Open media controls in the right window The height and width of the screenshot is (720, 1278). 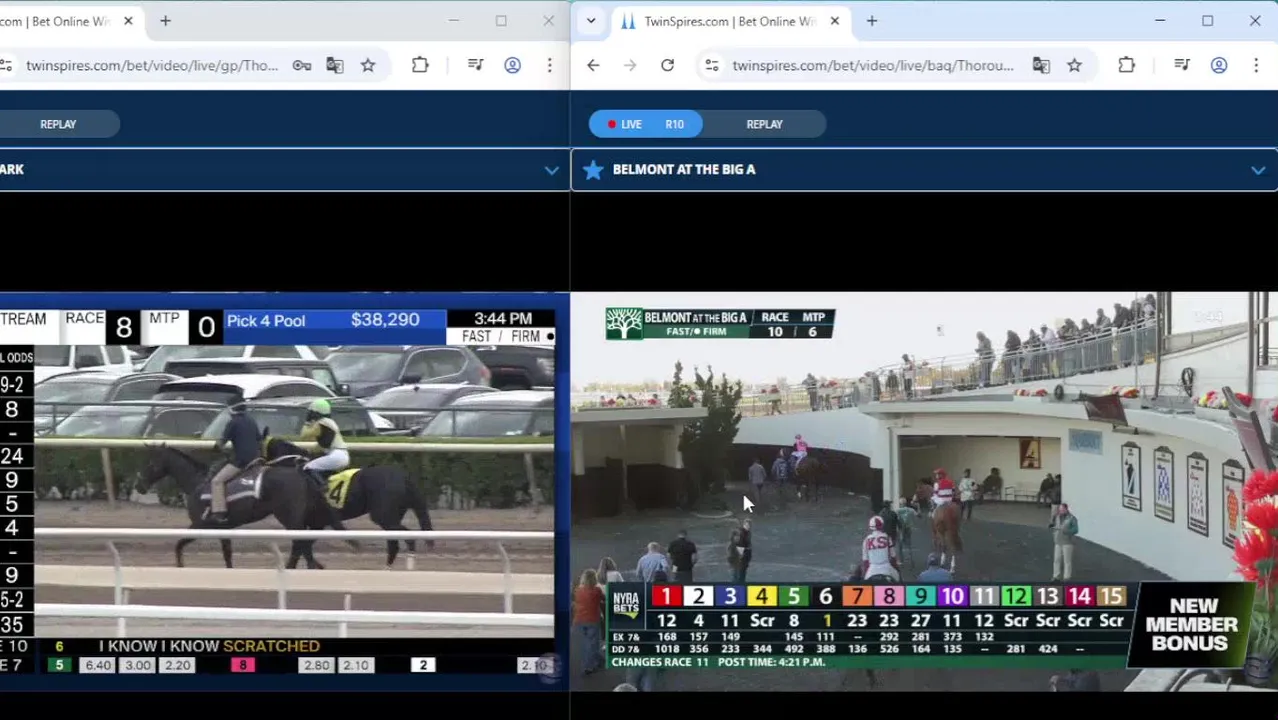click(1182, 65)
